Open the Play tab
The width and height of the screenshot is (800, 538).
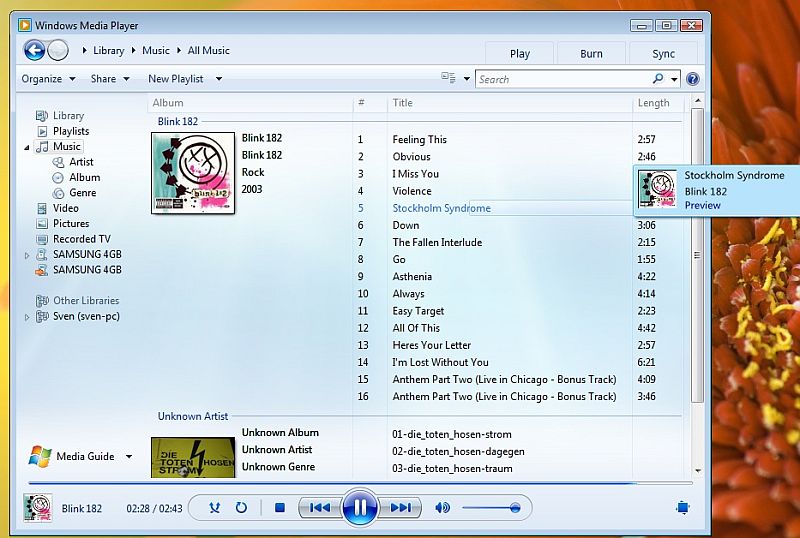(x=519, y=53)
